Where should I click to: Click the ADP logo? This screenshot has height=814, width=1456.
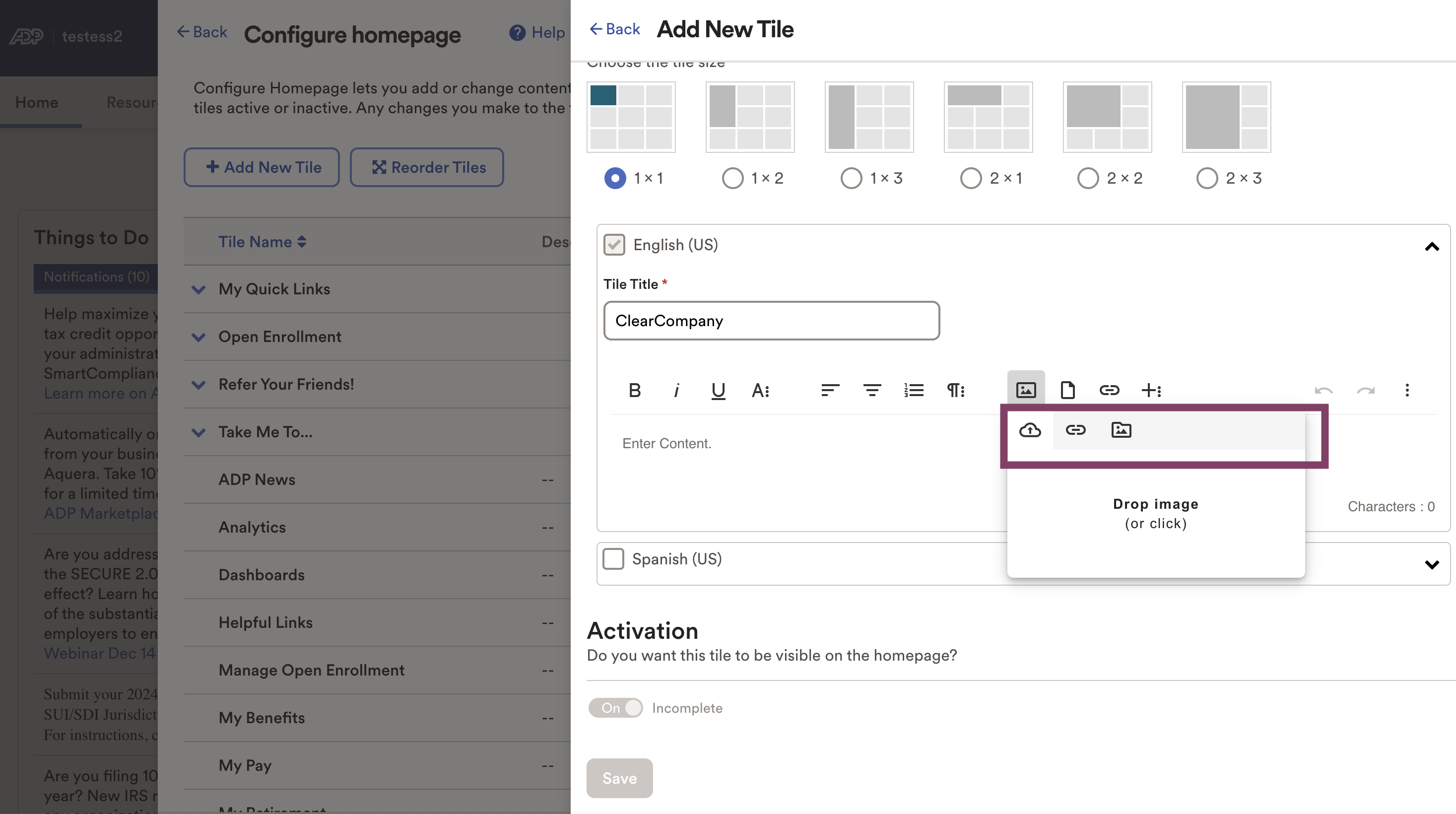(x=26, y=36)
